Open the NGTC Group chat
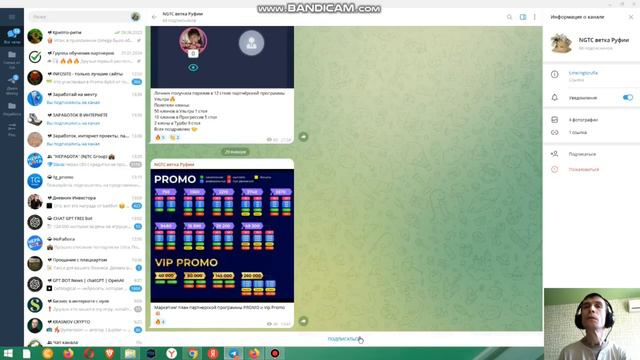The height and width of the screenshot is (360, 640). tap(84, 160)
